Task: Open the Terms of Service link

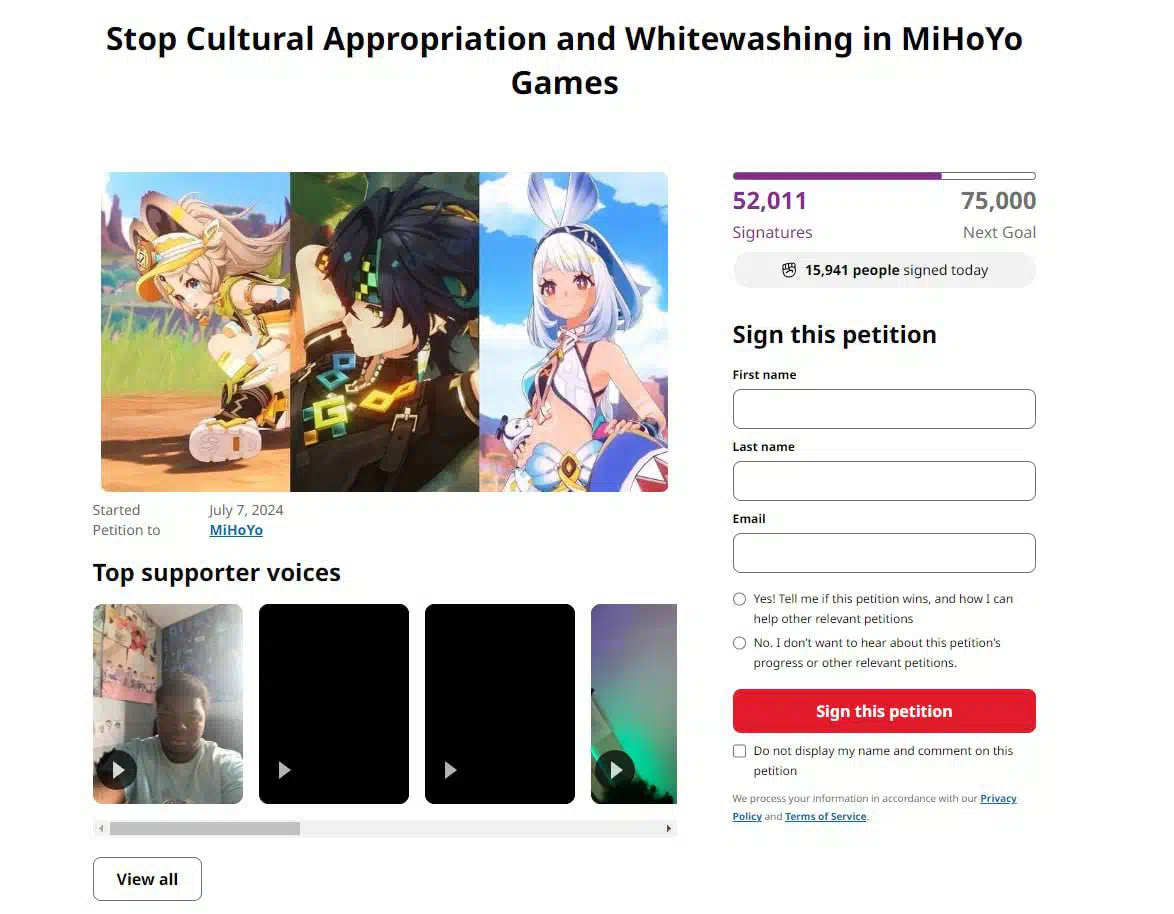Action: 825,817
